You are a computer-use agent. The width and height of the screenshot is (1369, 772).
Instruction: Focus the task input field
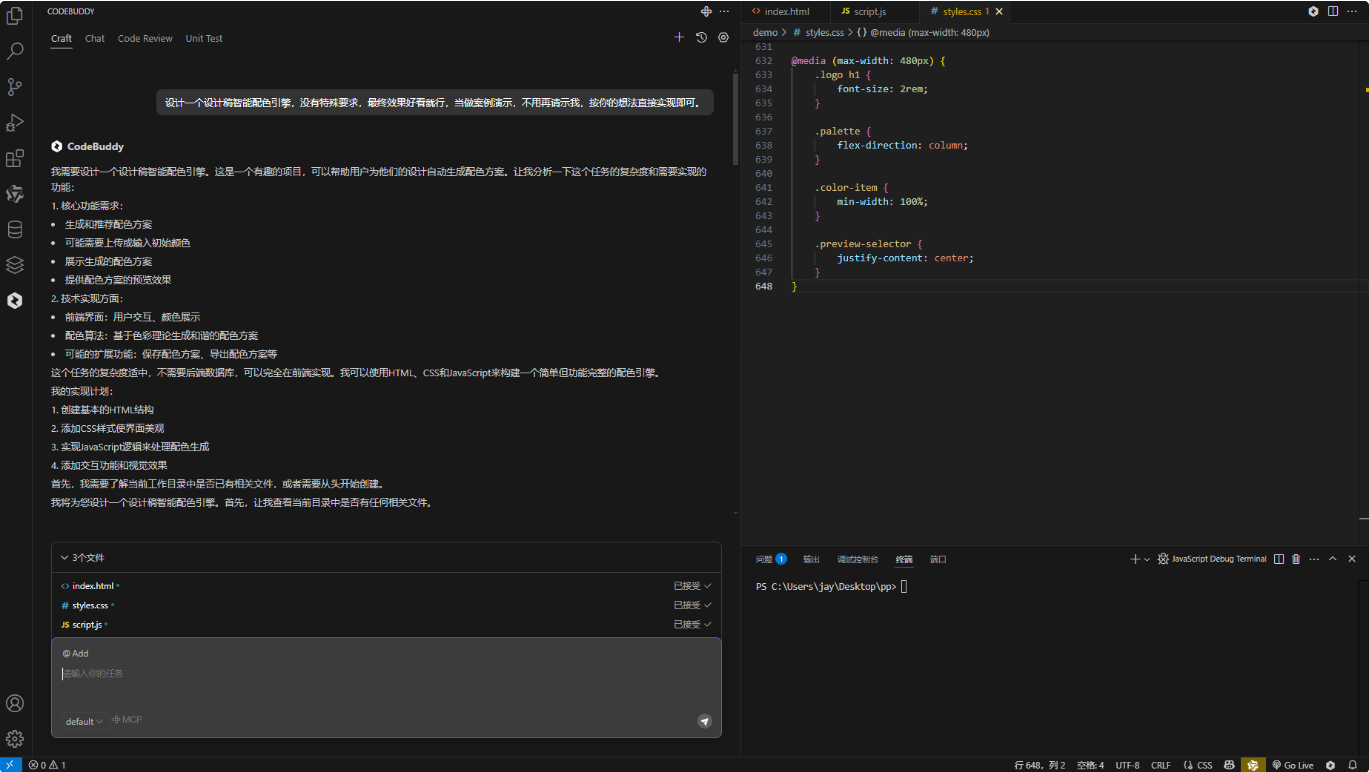pyautogui.click(x=386, y=673)
